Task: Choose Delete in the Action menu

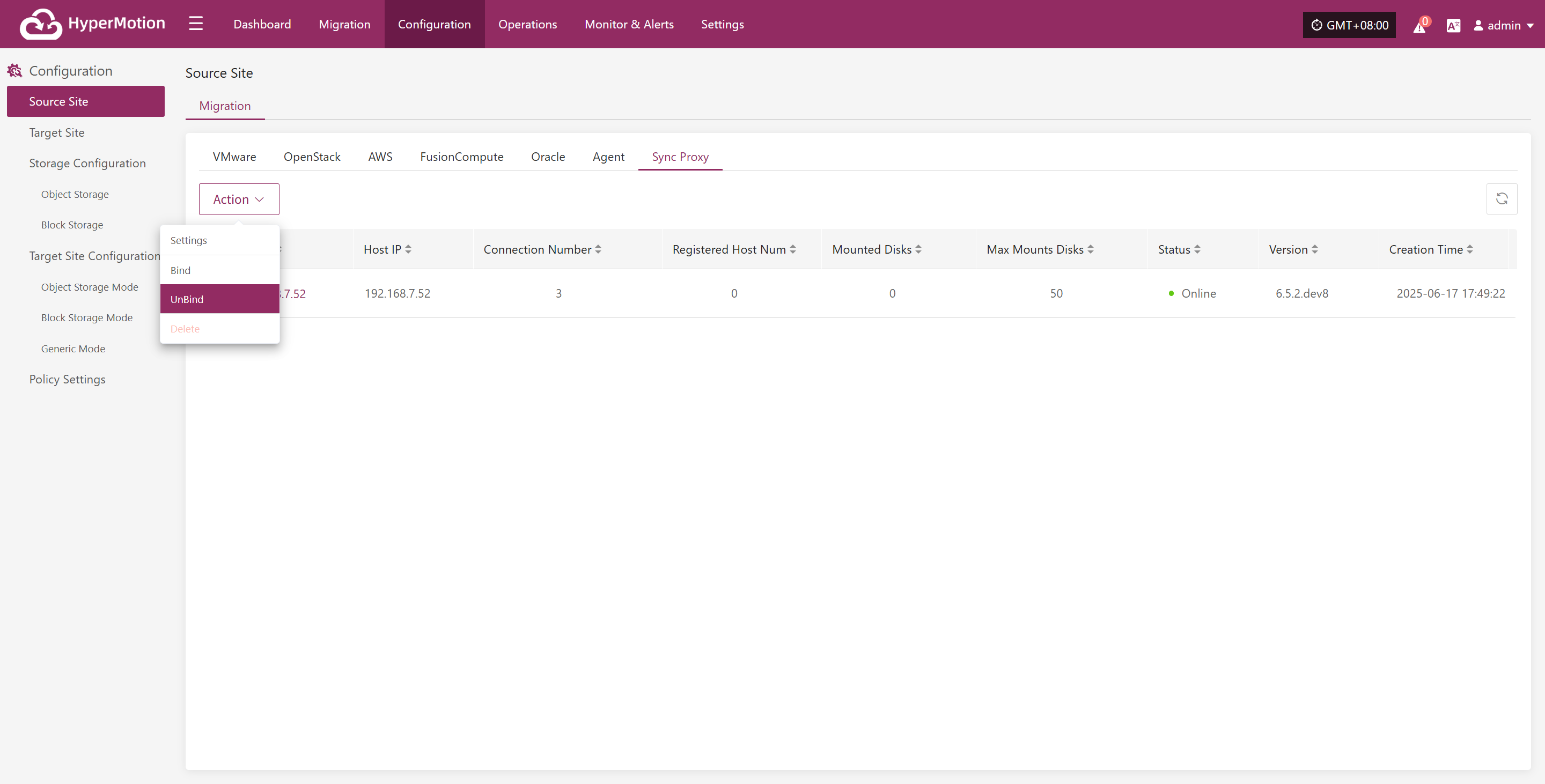Action: click(x=219, y=329)
